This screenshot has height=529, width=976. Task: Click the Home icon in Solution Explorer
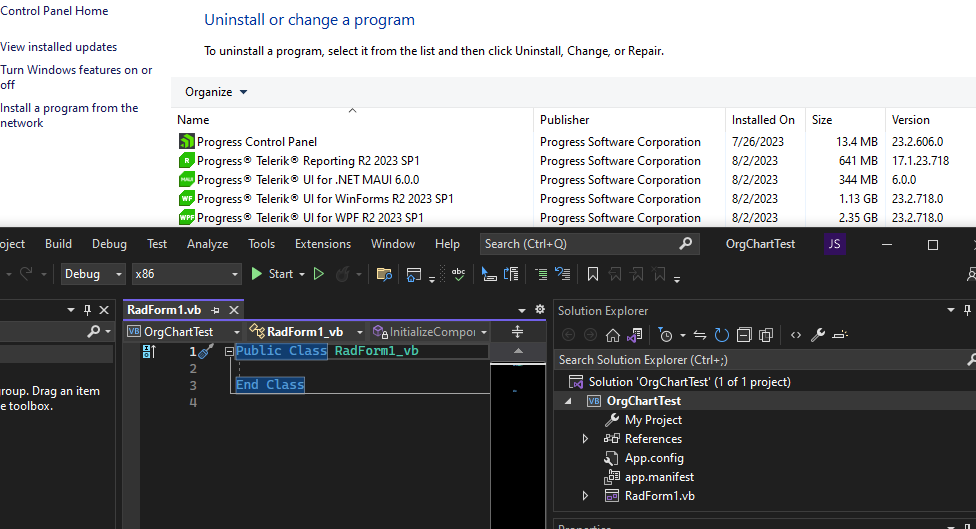[613, 335]
